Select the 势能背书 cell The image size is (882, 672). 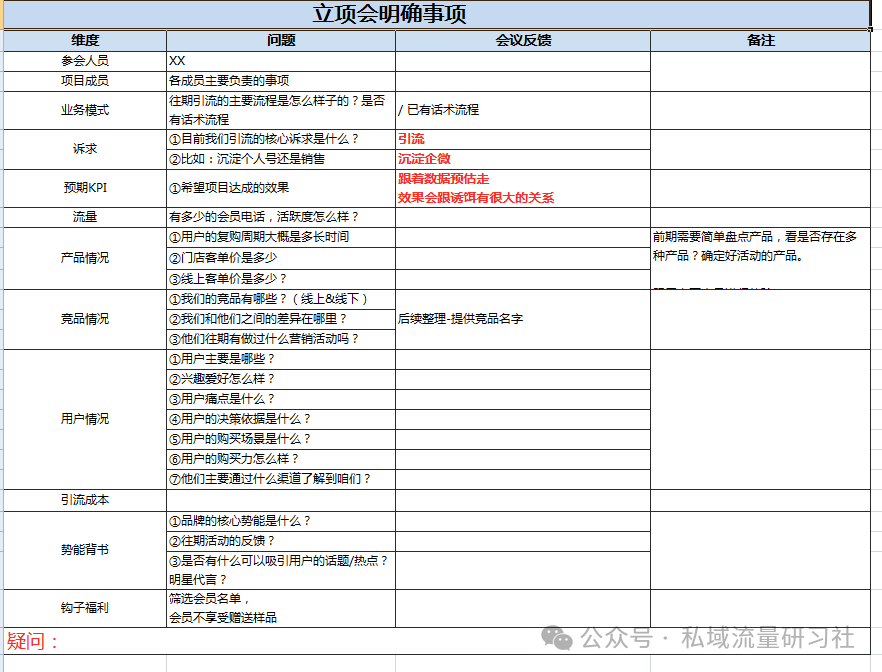coord(85,550)
